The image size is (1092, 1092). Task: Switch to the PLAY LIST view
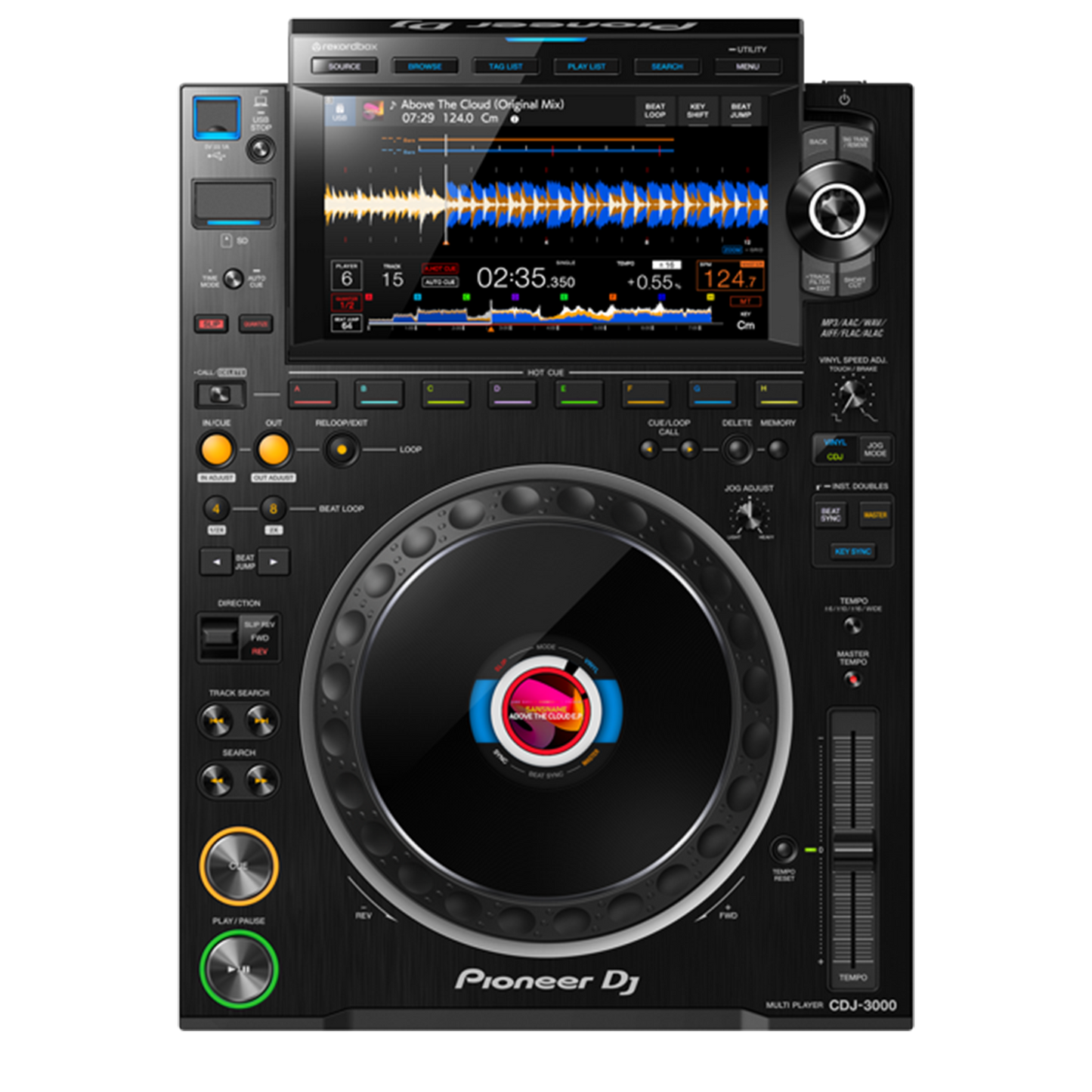point(586,67)
